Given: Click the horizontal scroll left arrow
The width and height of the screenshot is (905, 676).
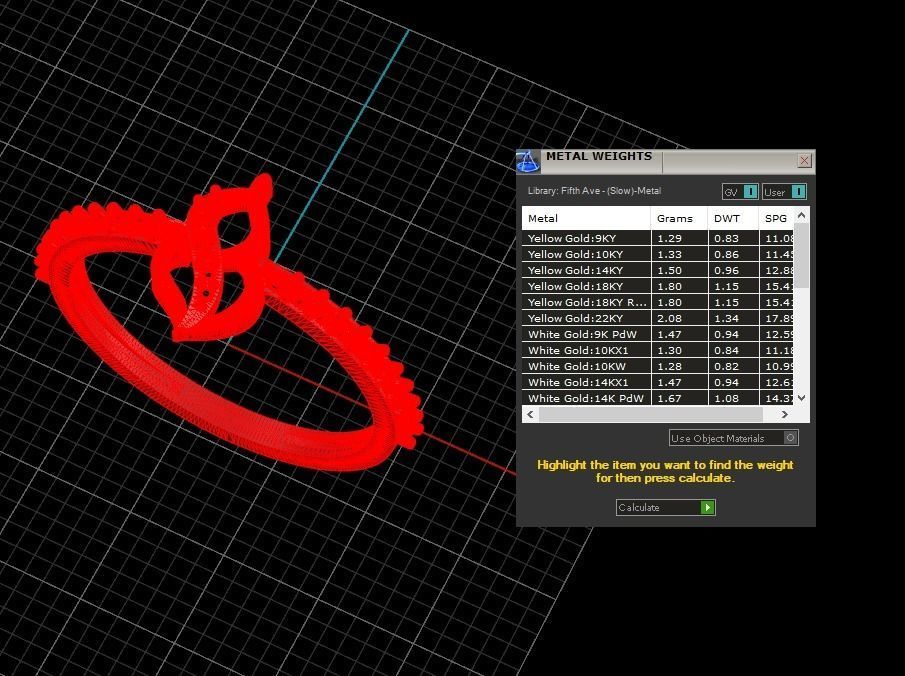Looking at the screenshot, I should [530, 414].
